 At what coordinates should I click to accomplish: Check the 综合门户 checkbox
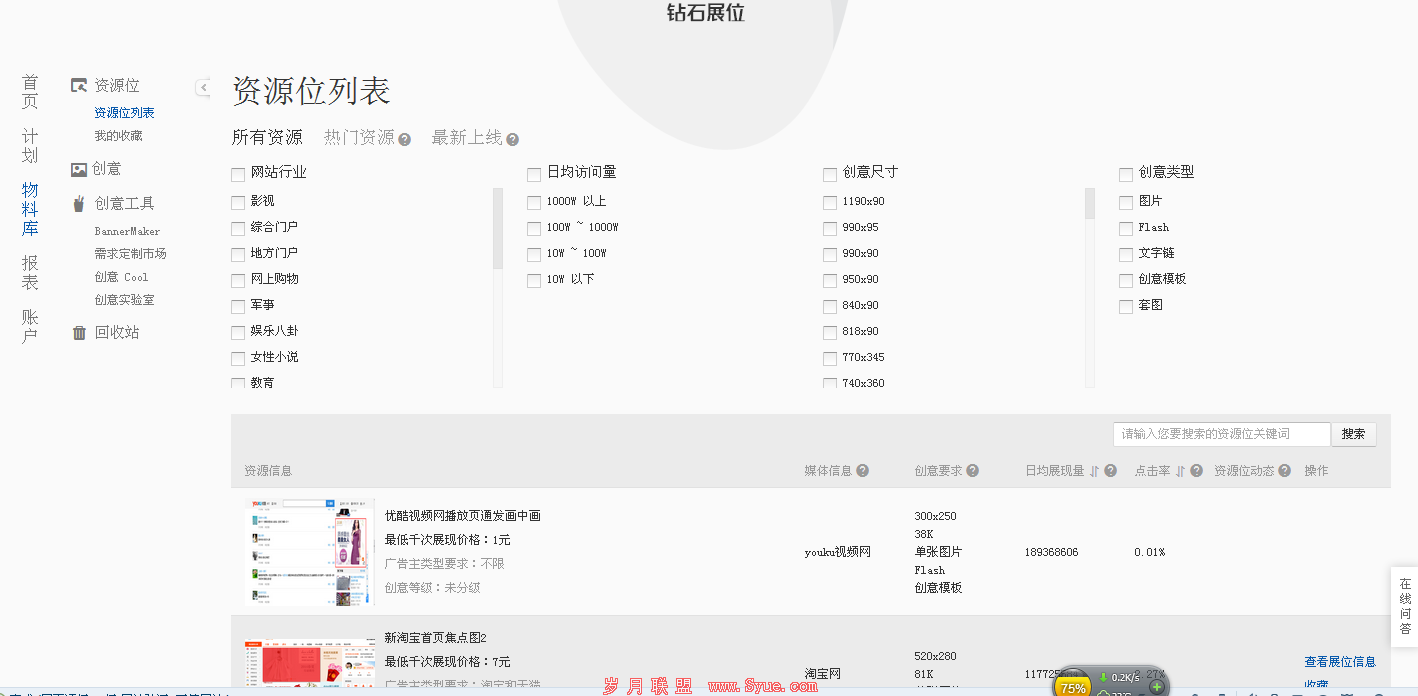238,229
